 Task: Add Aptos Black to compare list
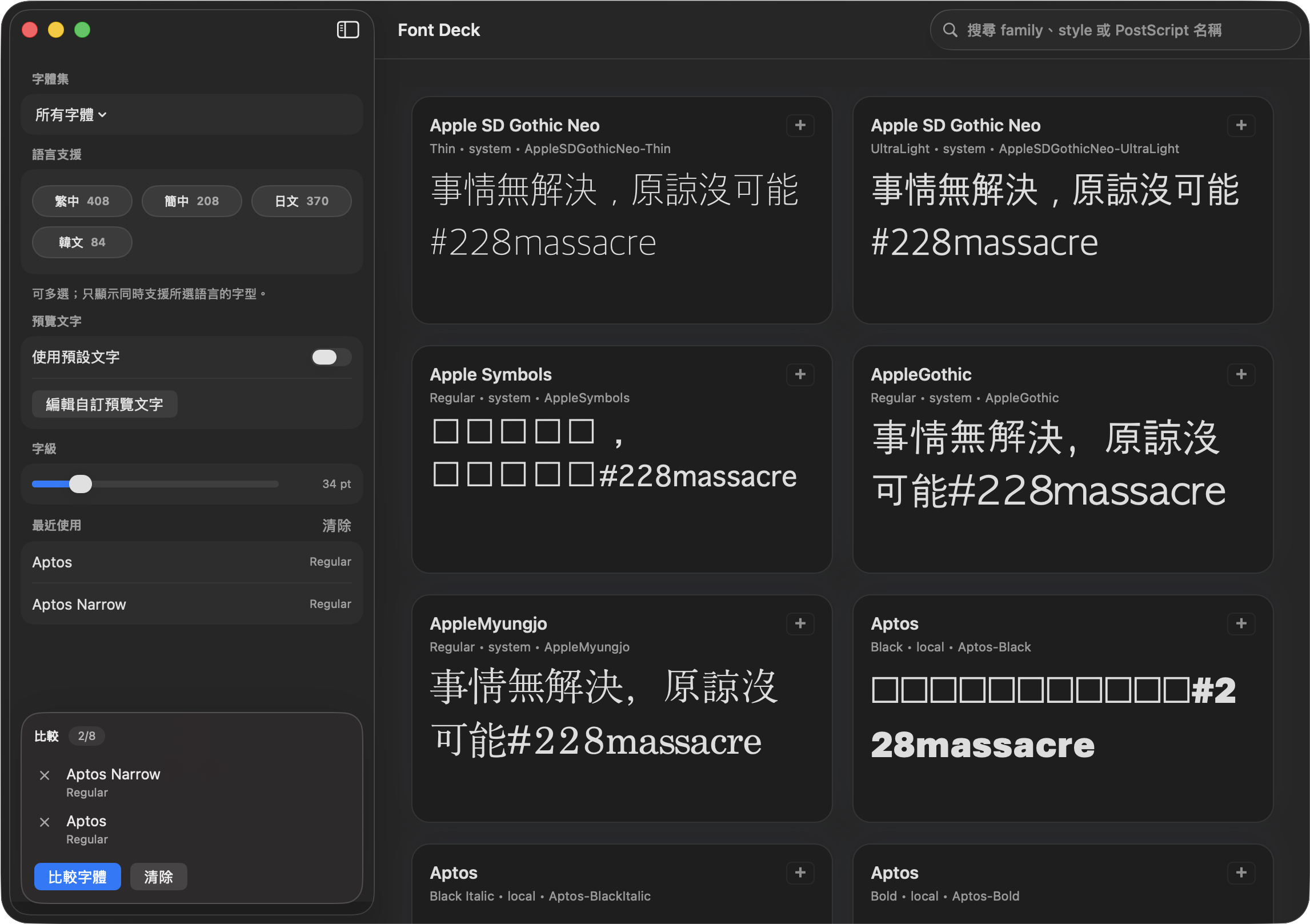click(1241, 623)
